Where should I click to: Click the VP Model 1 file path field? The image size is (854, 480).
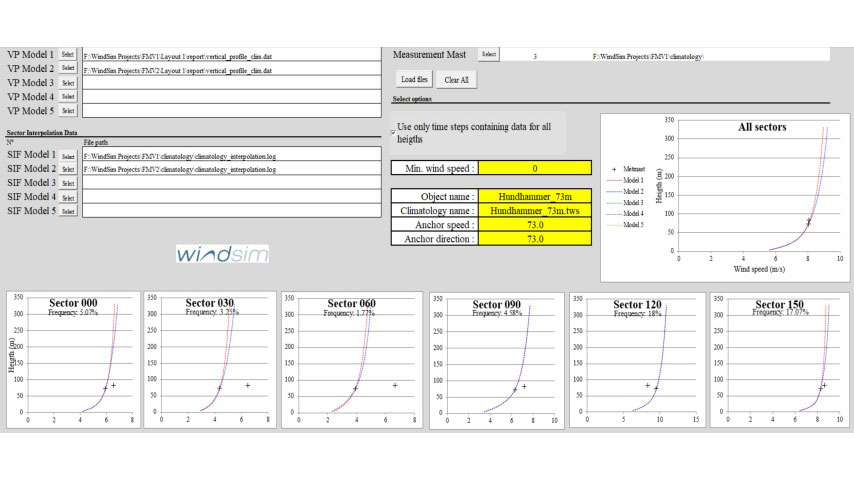coord(231,55)
